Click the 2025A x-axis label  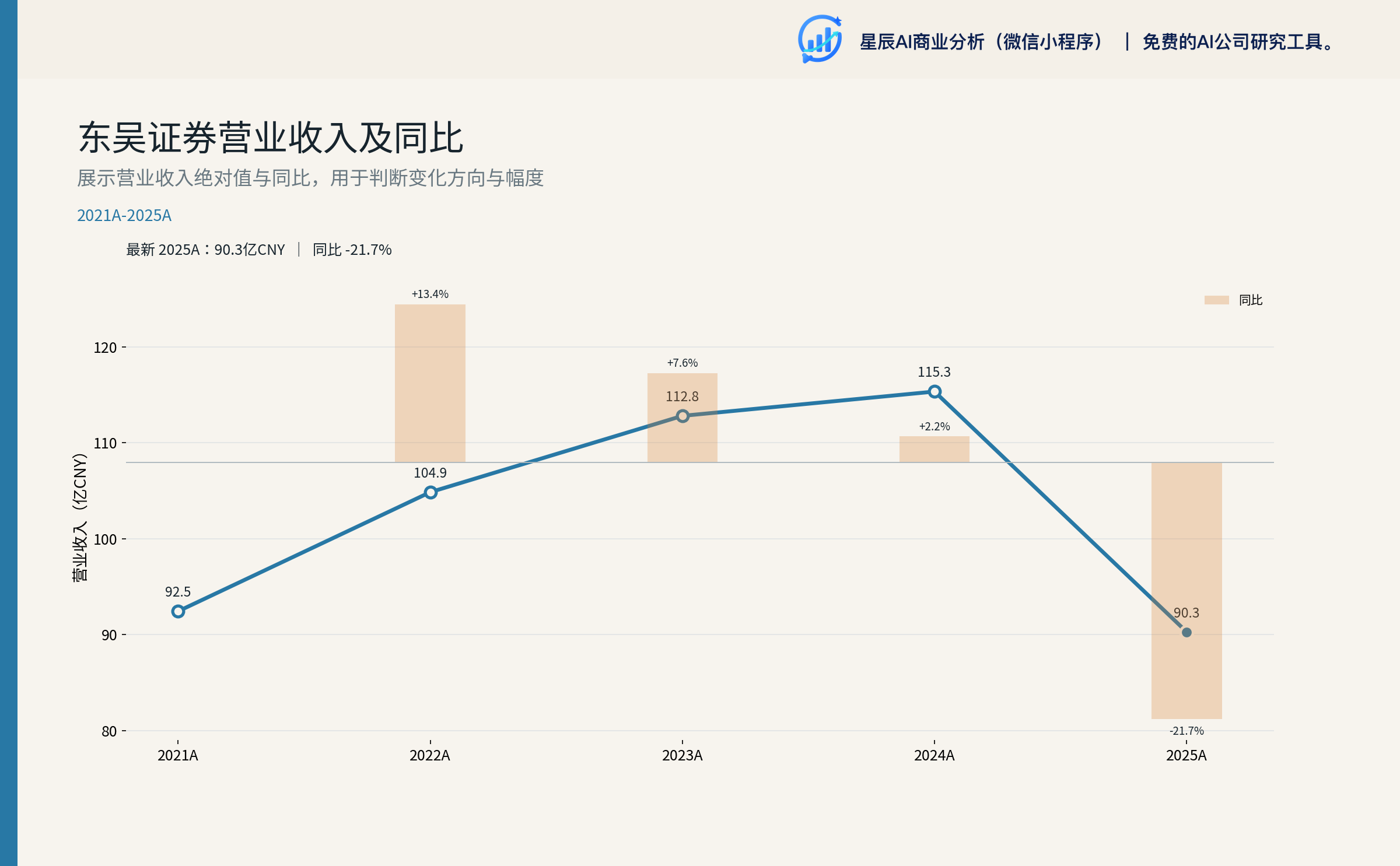1186,756
